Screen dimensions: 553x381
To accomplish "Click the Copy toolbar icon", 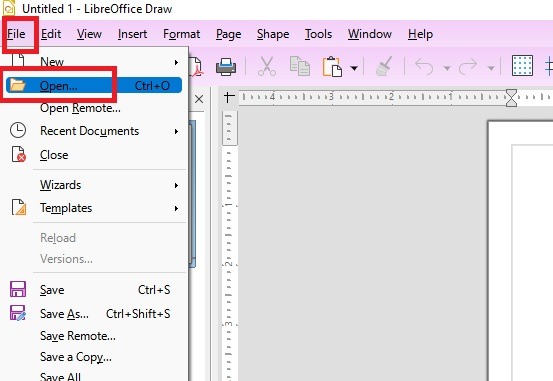I will click(299, 66).
